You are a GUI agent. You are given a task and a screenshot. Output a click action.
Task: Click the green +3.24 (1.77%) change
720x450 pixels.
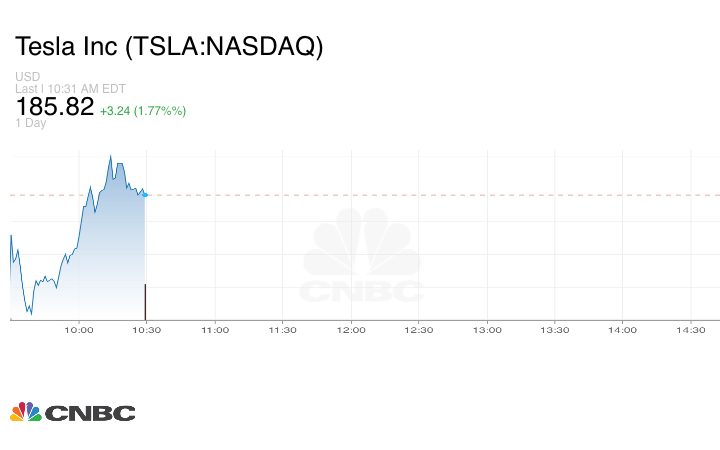(143, 110)
